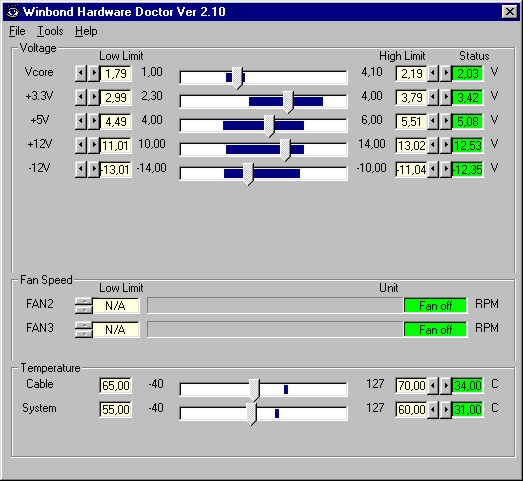
Task: Click the Vcore low limit field 1,79
Action: point(116,73)
